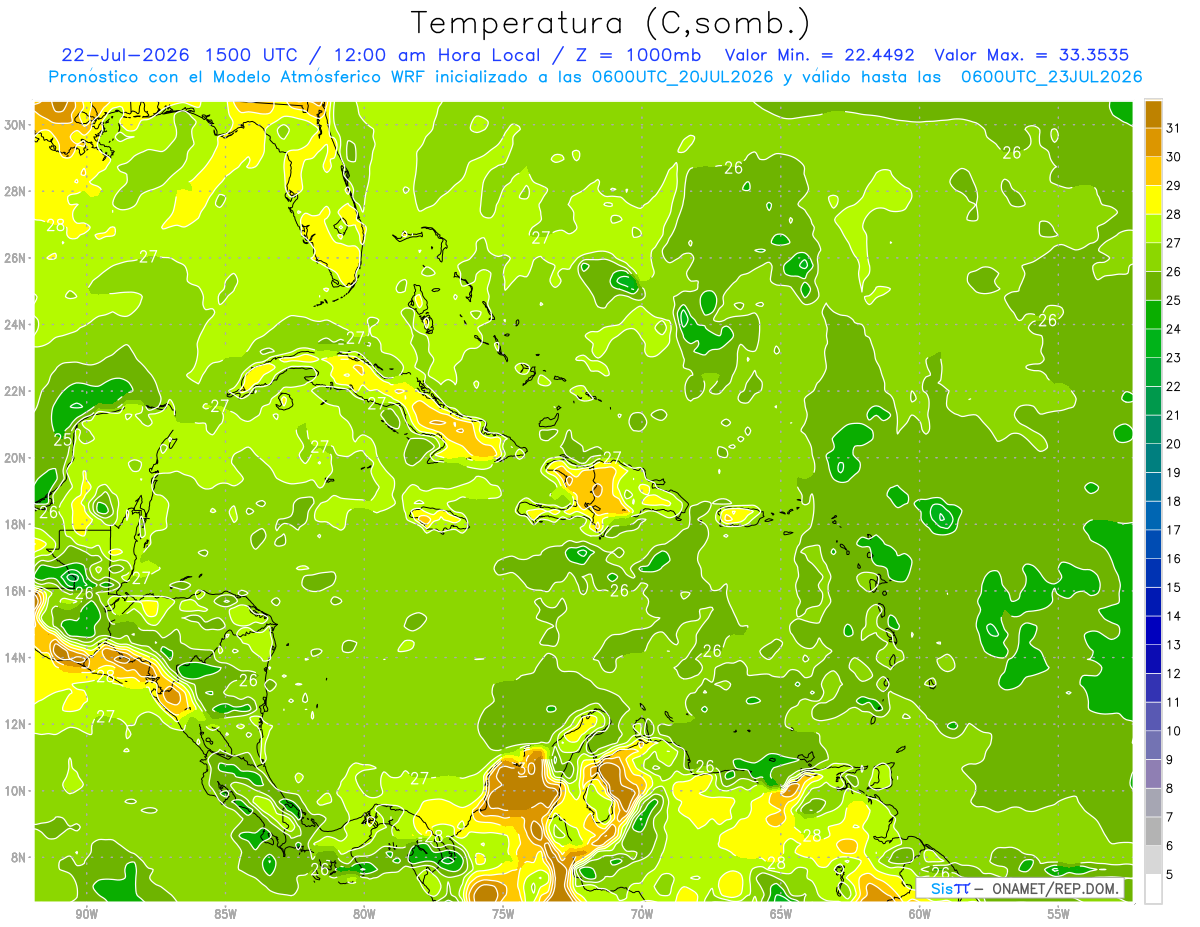This screenshot has height=927, width=1200.
Task: Click the 14N latitude axis label
Action: coord(15,657)
